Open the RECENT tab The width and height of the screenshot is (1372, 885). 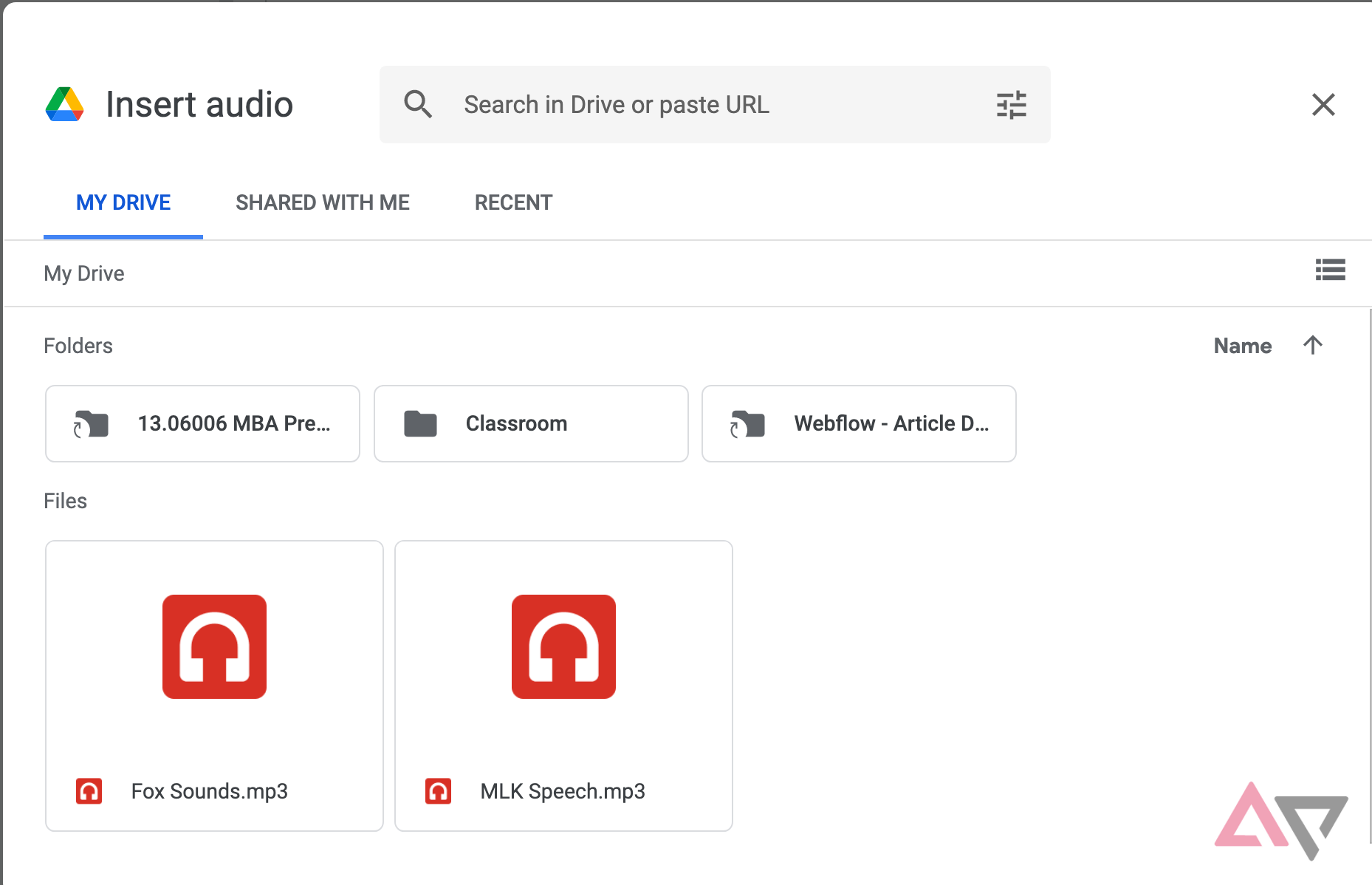512,202
